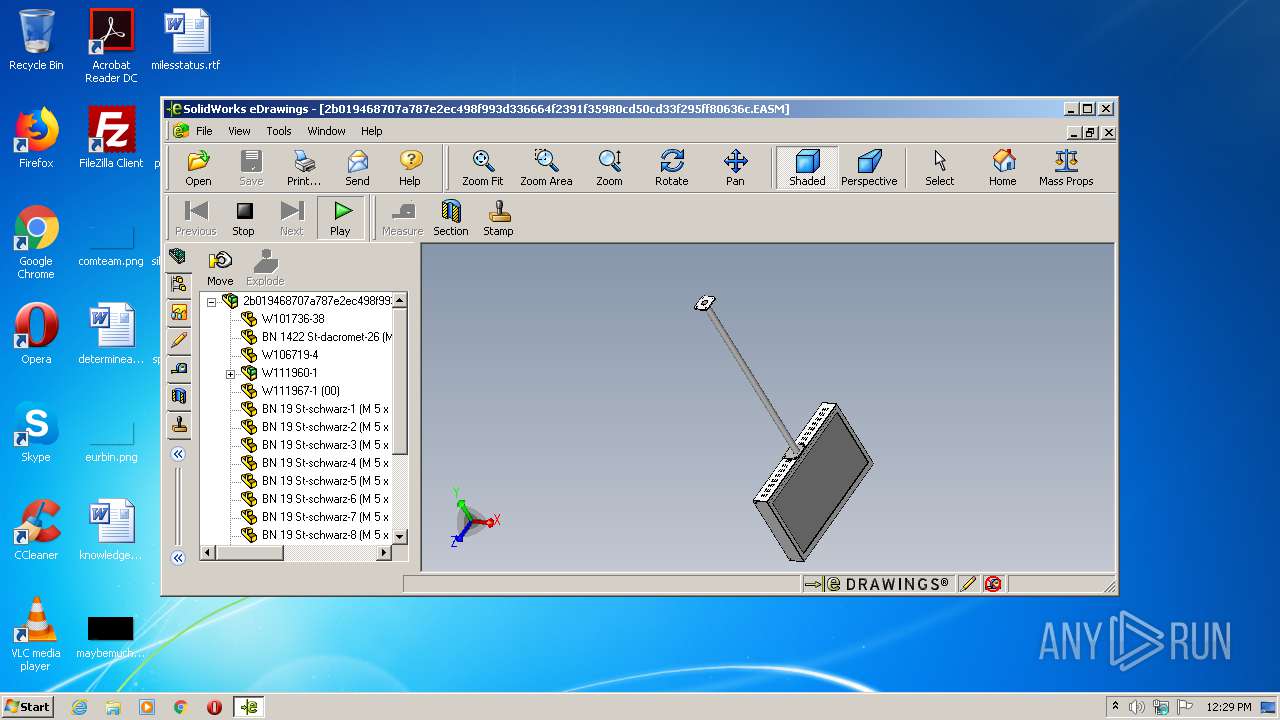Toggle Shaded display mode
This screenshot has height=720, width=1280.
[807, 168]
